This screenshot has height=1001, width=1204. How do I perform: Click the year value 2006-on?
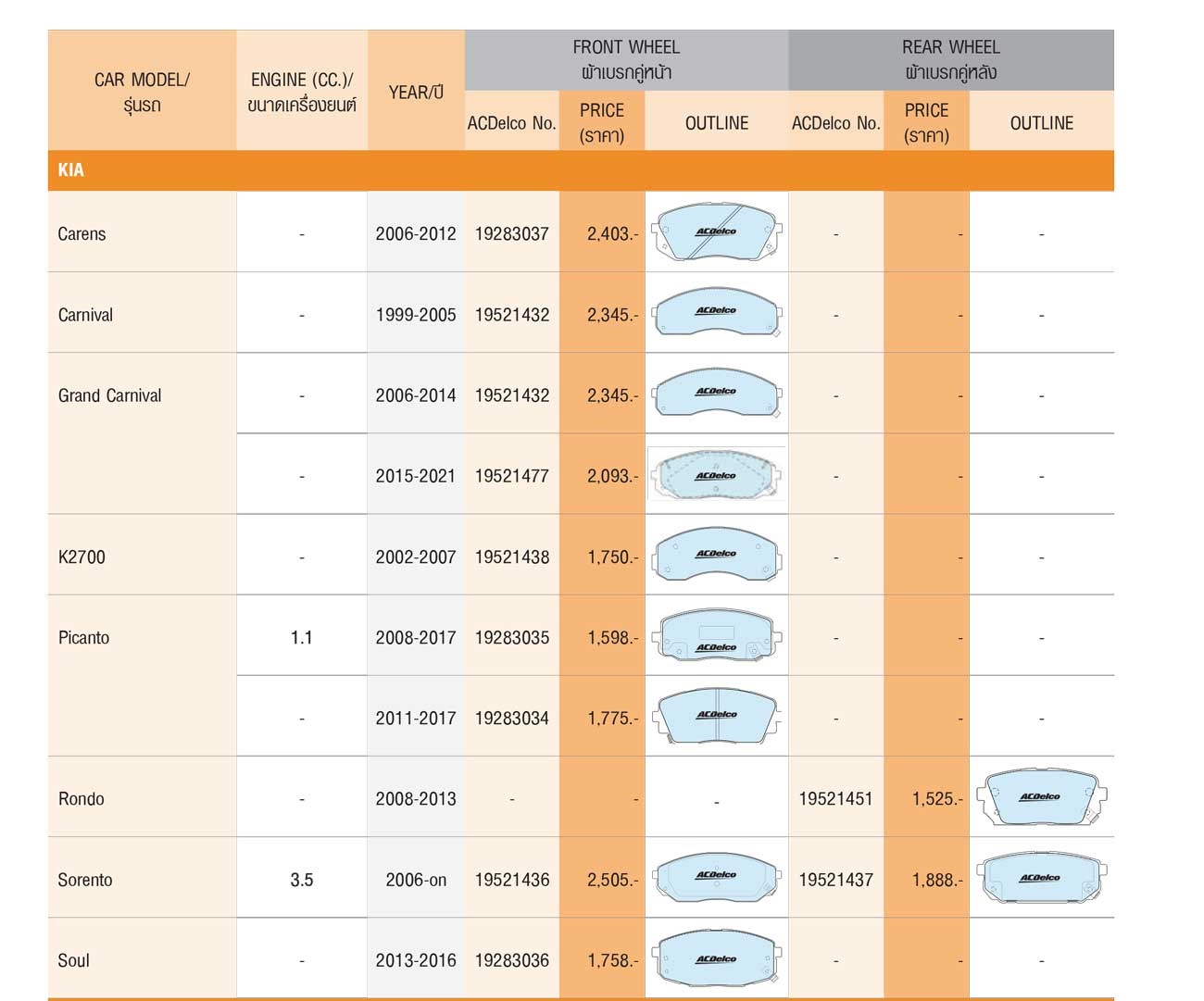(416, 880)
